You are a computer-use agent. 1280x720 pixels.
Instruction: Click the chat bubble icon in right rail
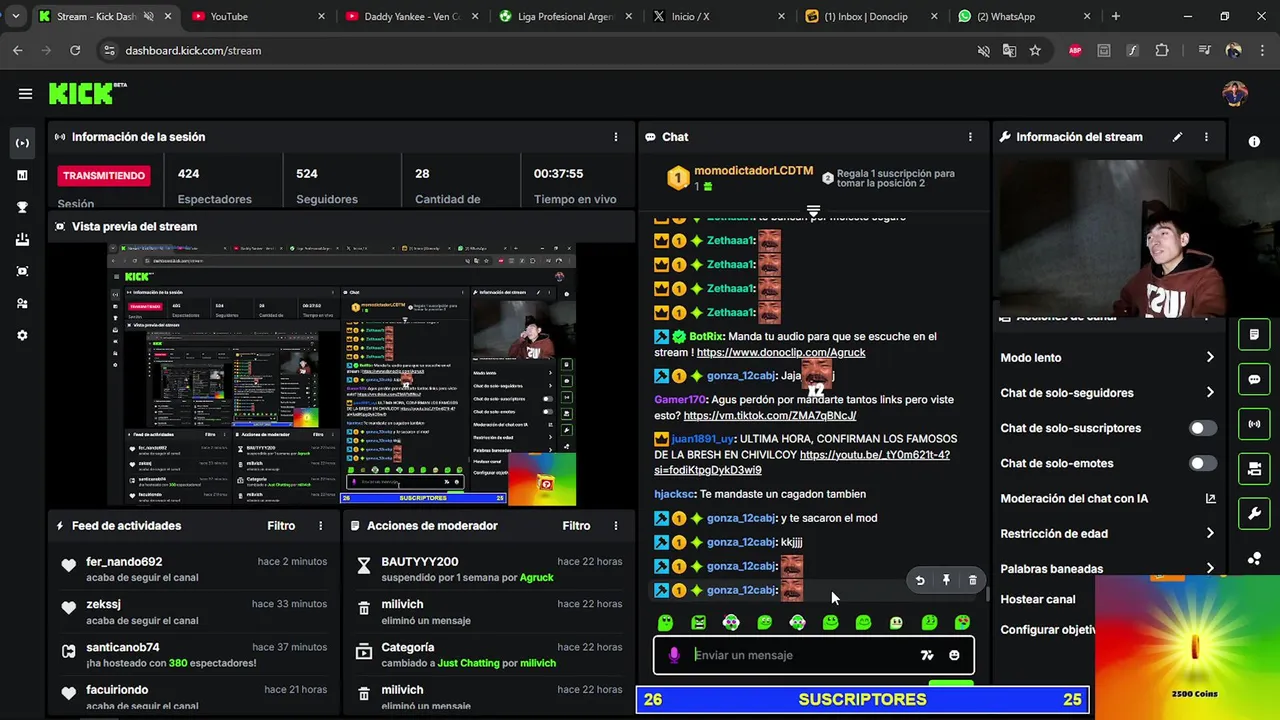[1254, 380]
